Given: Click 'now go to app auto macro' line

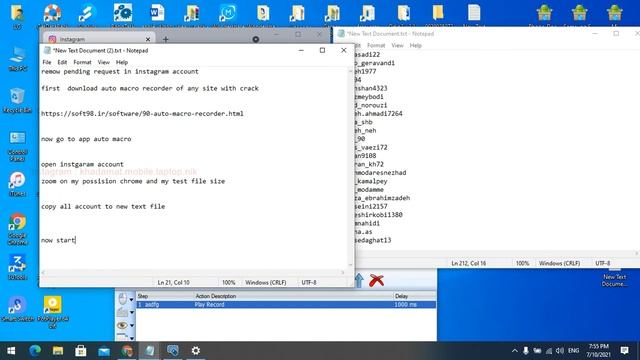Looking at the screenshot, I should pyautogui.click(x=86, y=139).
